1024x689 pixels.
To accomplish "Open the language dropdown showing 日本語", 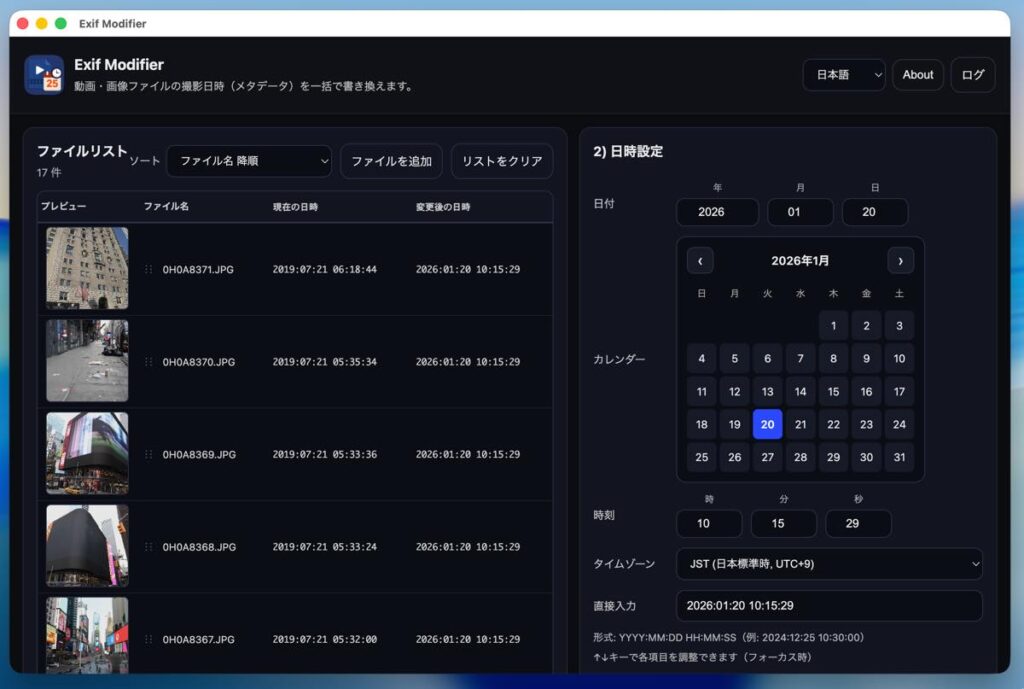I will (843, 75).
